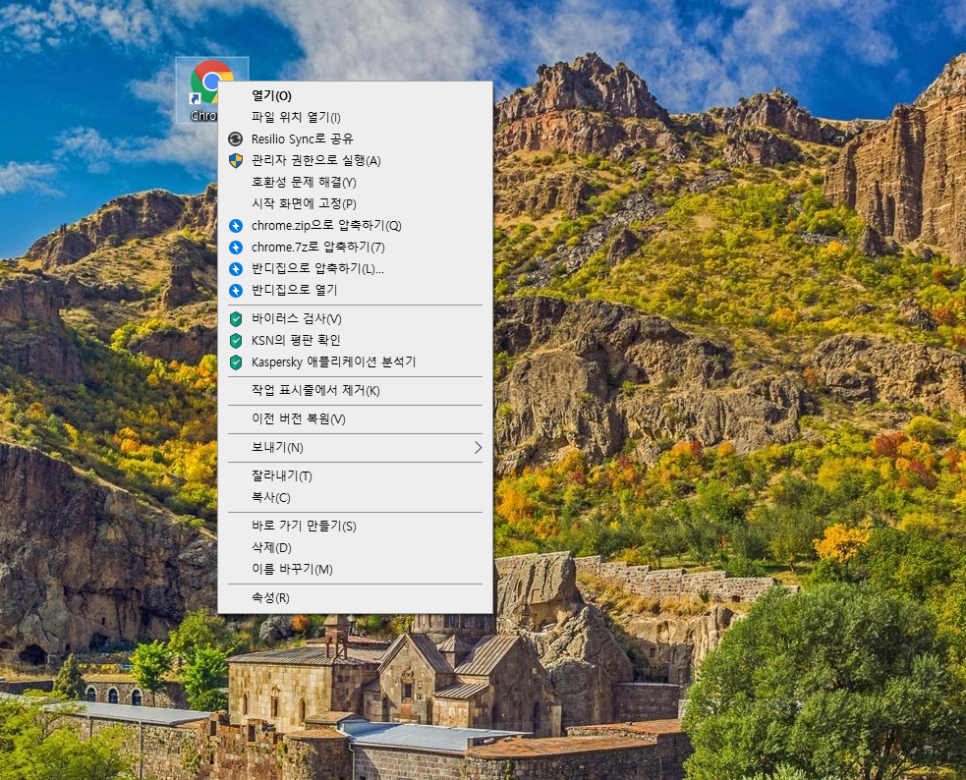The width and height of the screenshot is (966, 780).
Task: Choose 복사(C) to copy
Action: pos(355,497)
